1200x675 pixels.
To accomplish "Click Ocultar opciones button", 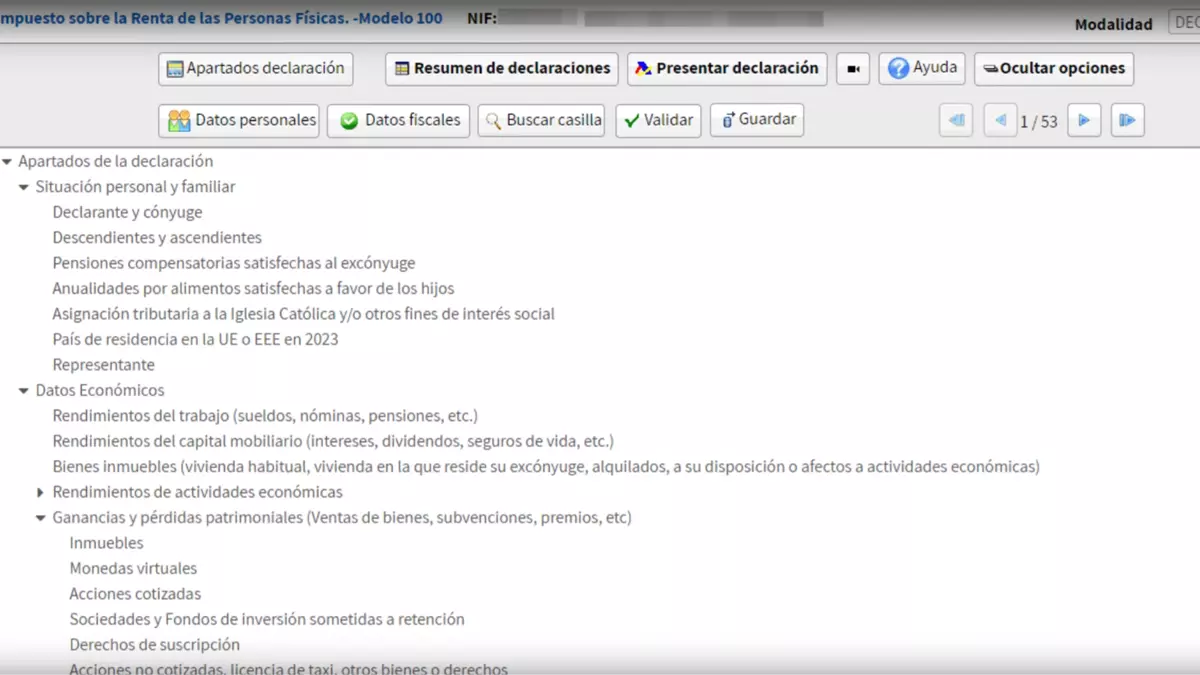I will pyautogui.click(x=1054, y=69).
